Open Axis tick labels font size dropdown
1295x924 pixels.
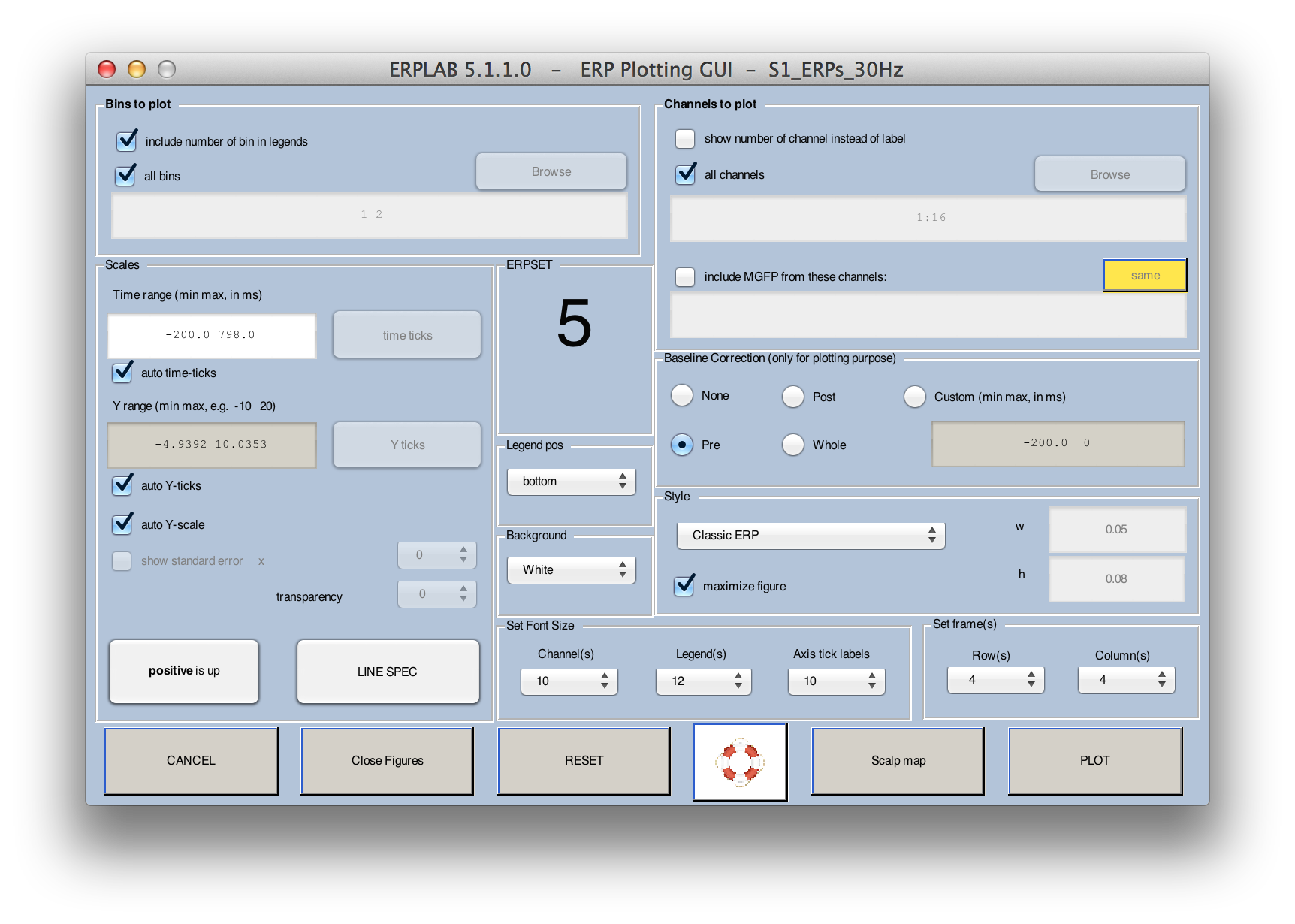point(836,681)
